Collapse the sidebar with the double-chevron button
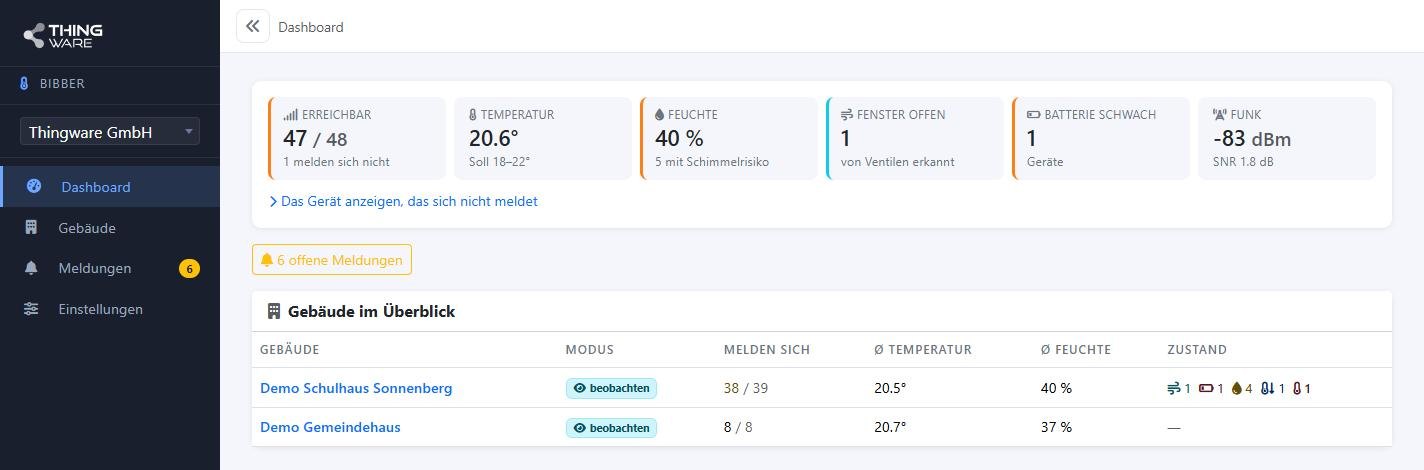Viewport: 1424px width, 470px height. point(253,26)
